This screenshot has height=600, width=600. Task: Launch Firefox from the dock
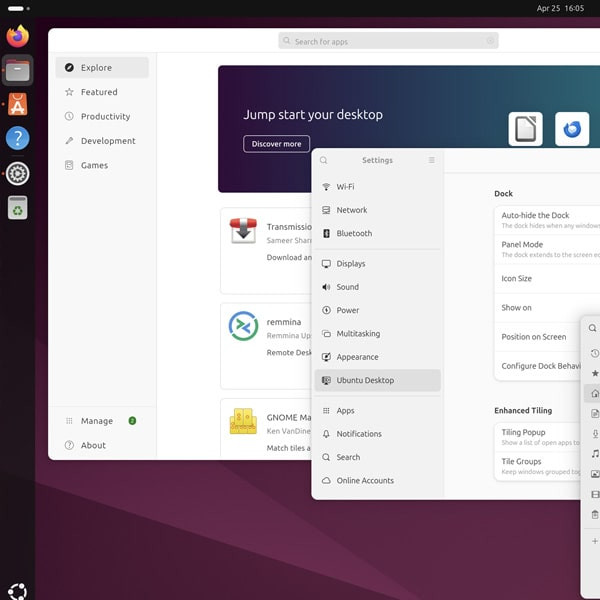[x=18, y=37]
